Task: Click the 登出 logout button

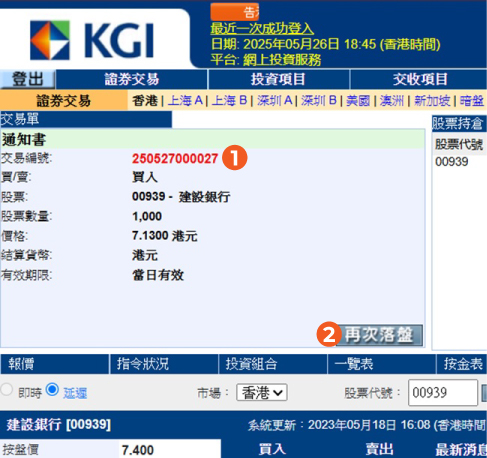Action: click(x=28, y=79)
